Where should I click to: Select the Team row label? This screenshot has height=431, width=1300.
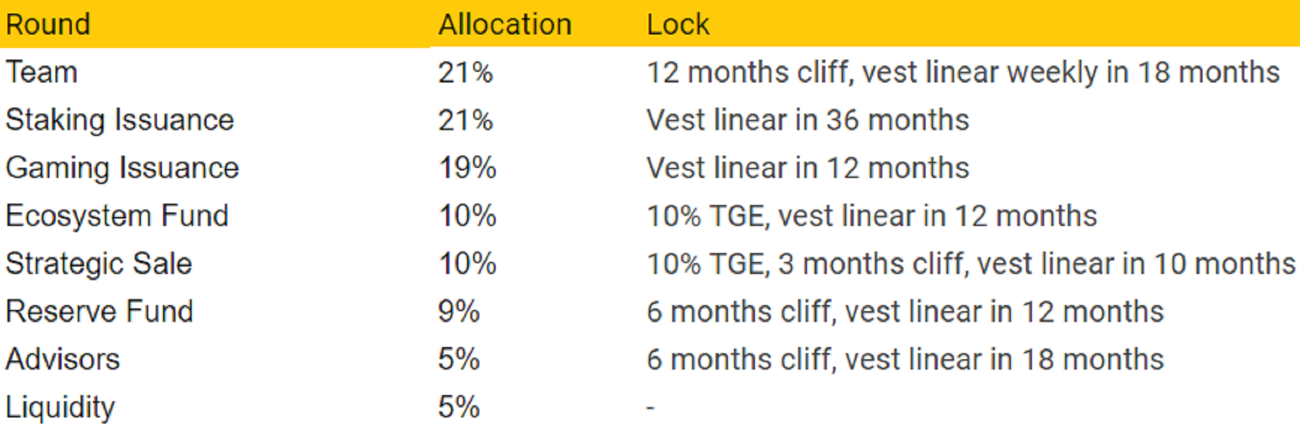(41, 72)
